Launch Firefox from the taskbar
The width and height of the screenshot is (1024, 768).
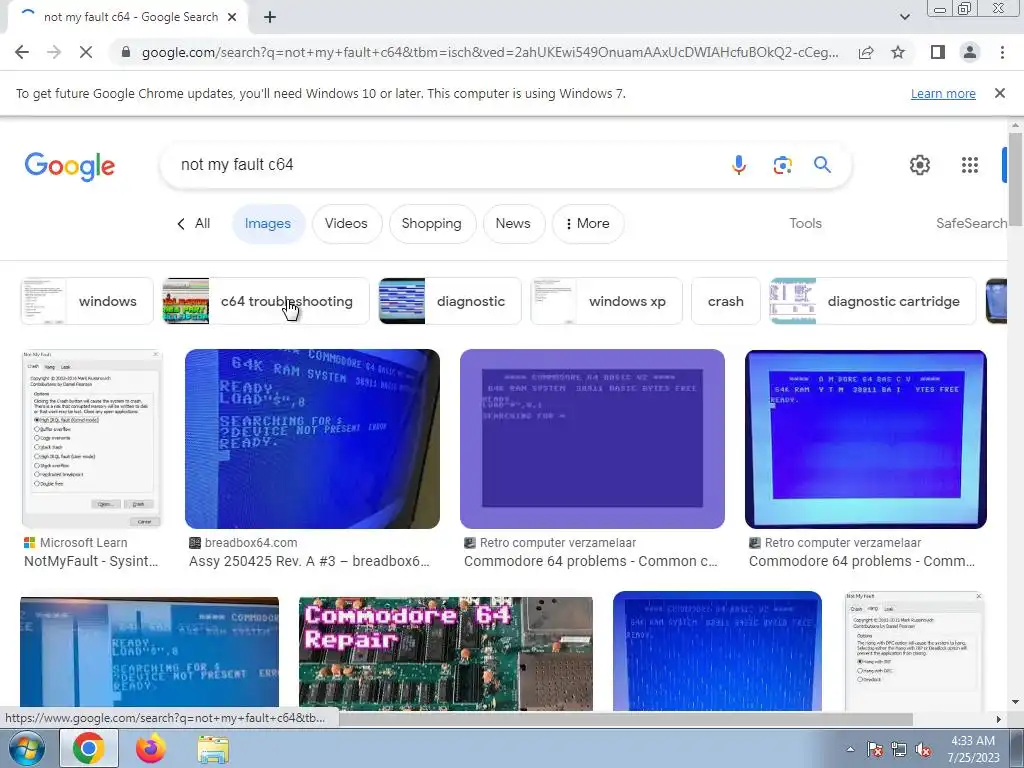pos(151,748)
